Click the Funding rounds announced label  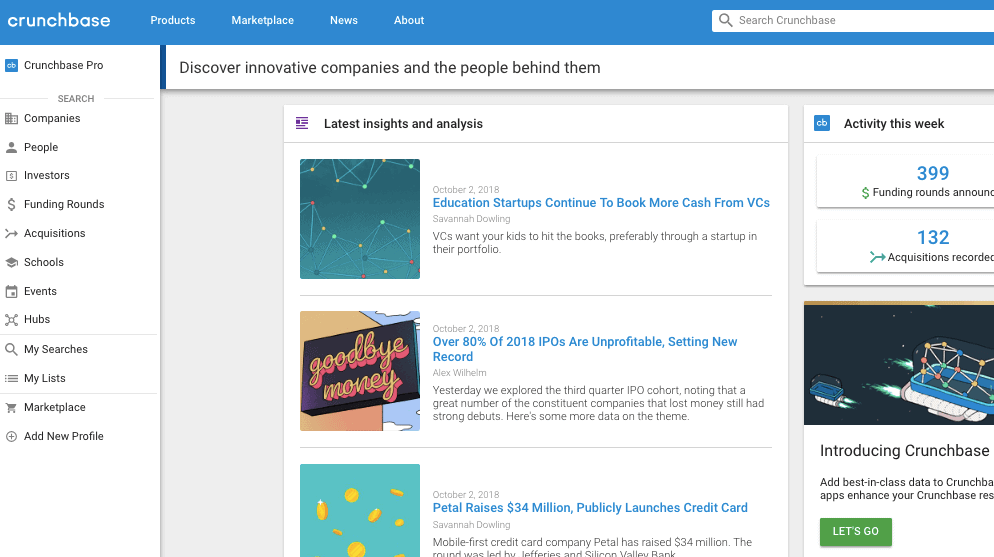click(933, 192)
